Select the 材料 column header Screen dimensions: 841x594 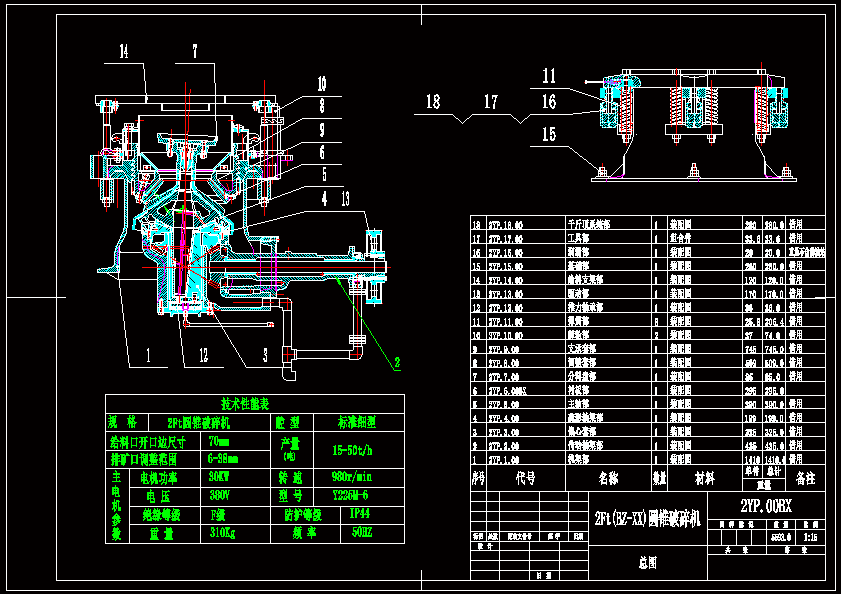pyautogui.click(x=692, y=479)
